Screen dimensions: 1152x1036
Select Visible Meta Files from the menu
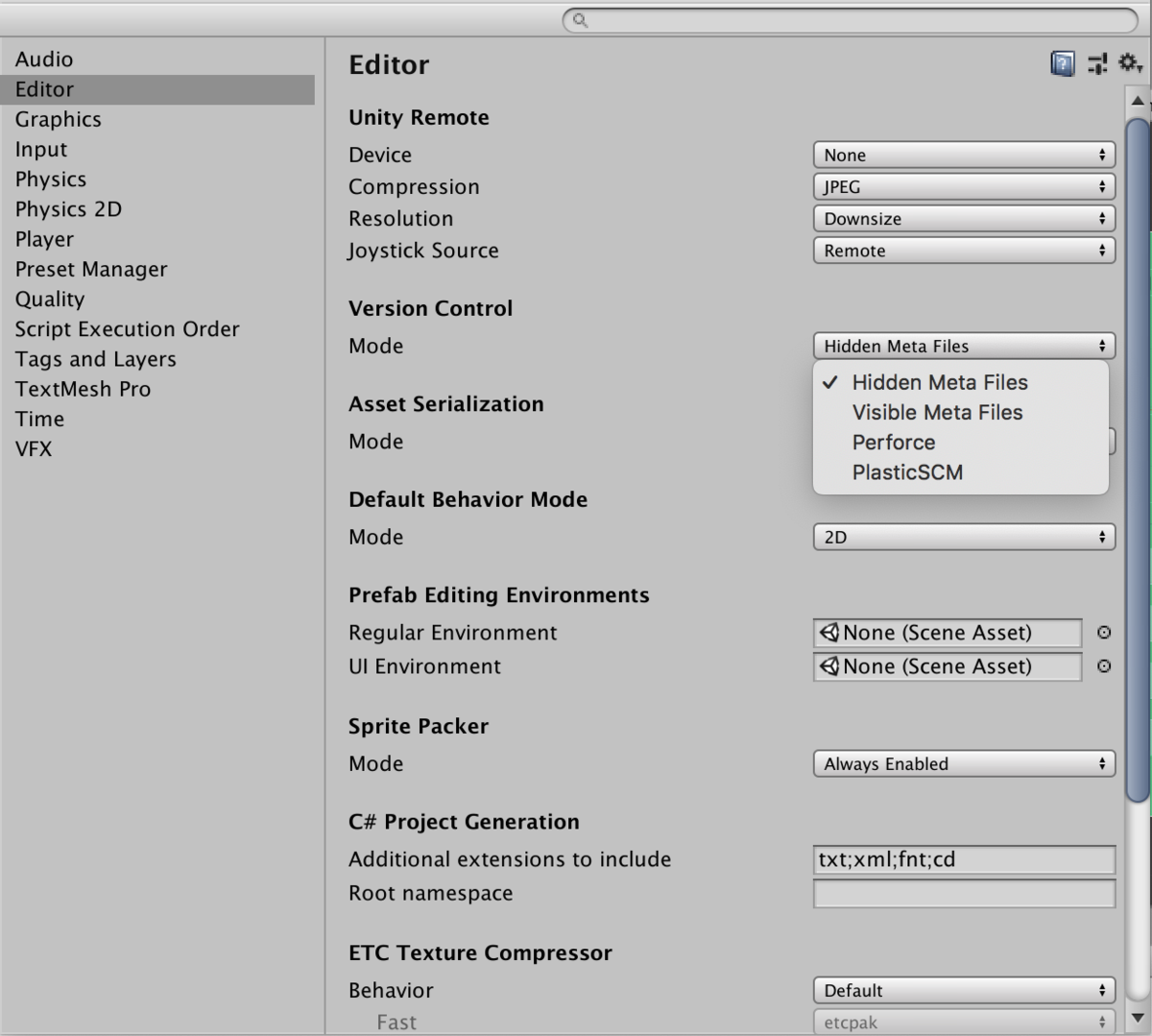tap(937, 412)
